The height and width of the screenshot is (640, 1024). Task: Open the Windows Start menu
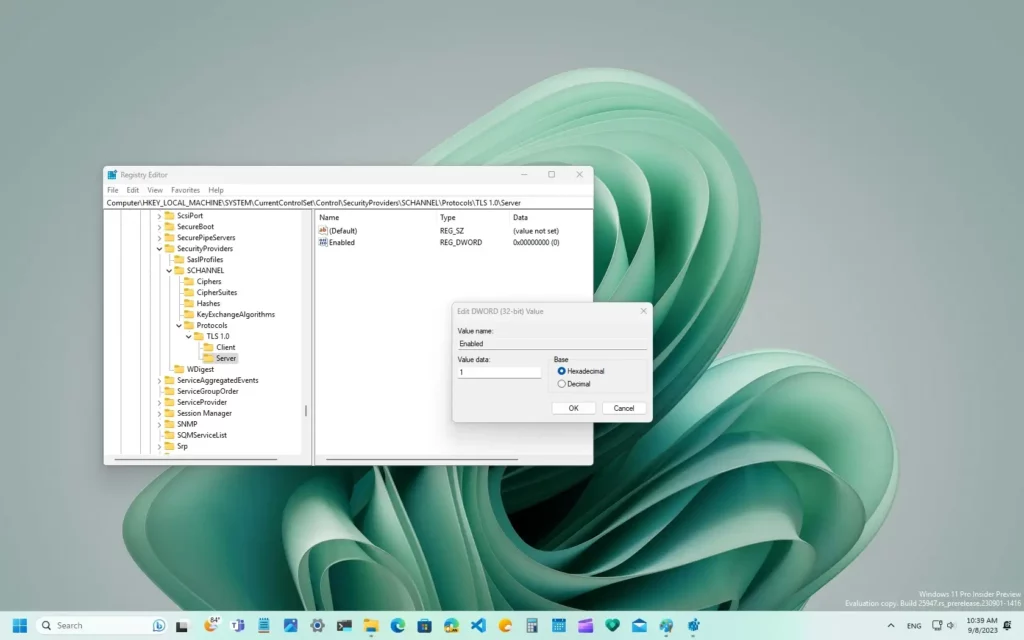(x=20, y=626)
